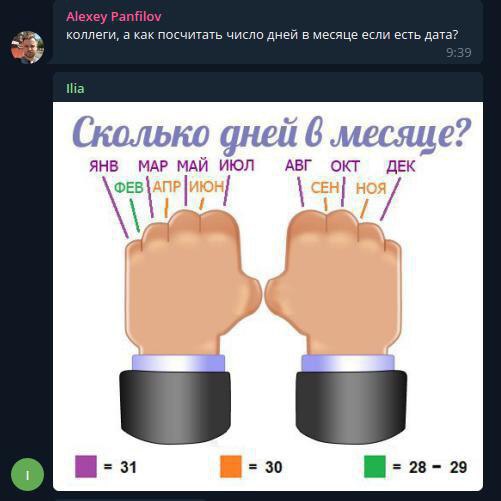Image resolution: width=501 pixels, height=501 pixels.
Task: Click the left fist illustration
Action: pos(187,325)
